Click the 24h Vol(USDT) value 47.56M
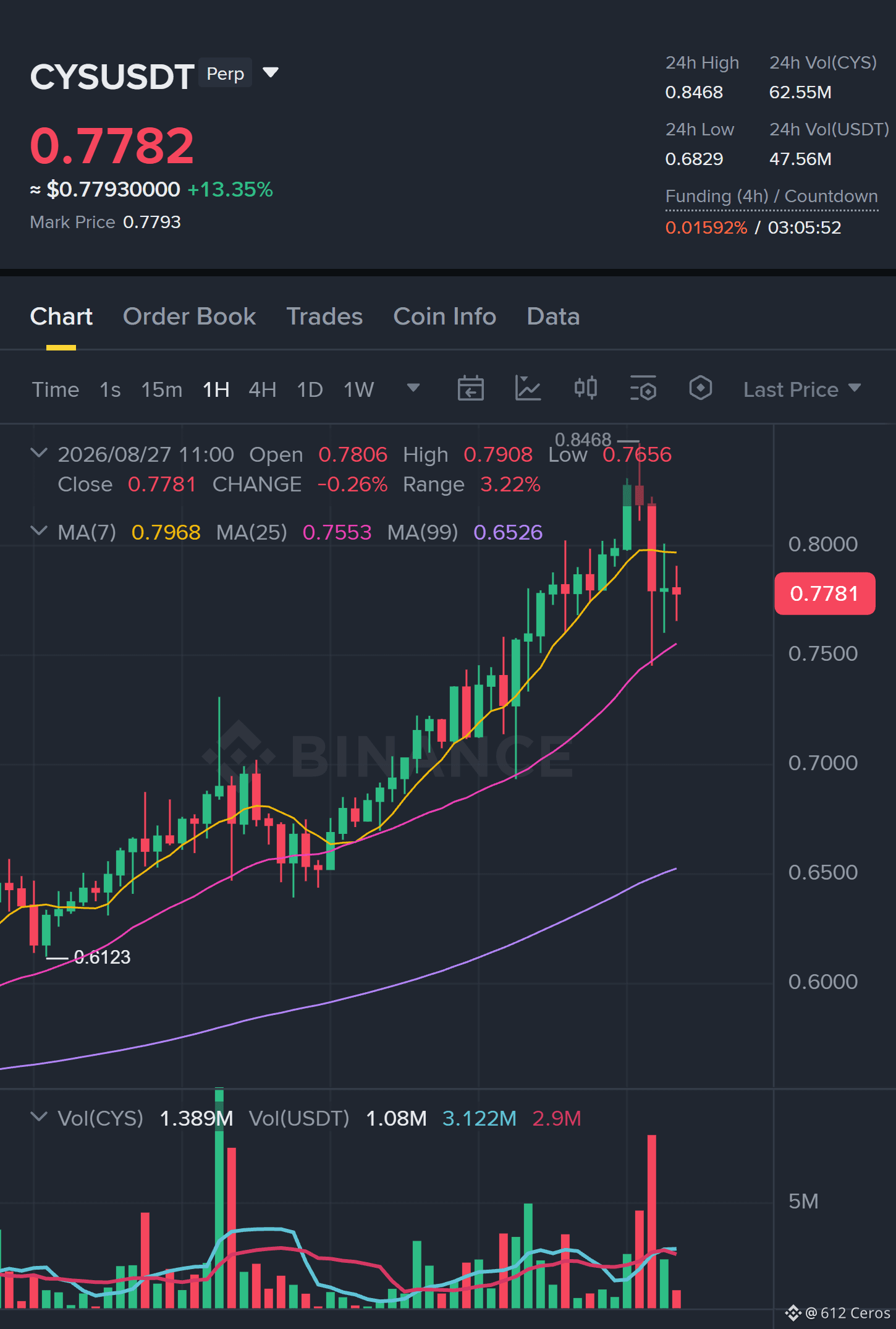Image resolution: width=896 pixels, height=1329 pixels. click(x=800, y=159)
